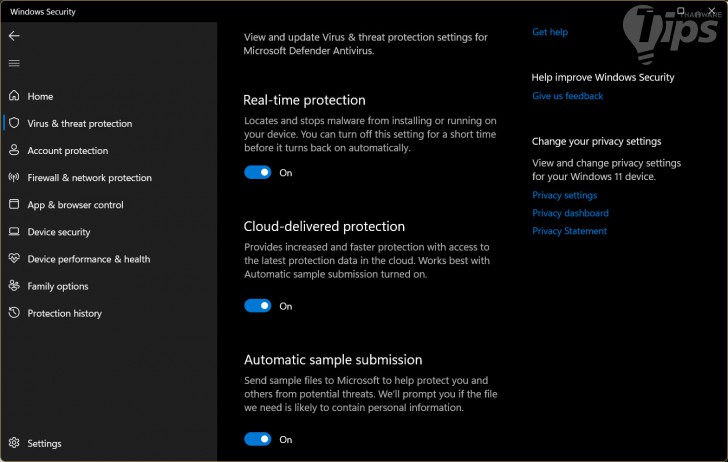Click Help improve Windows Security heading
728x462 pixels.
click(603, 78)
